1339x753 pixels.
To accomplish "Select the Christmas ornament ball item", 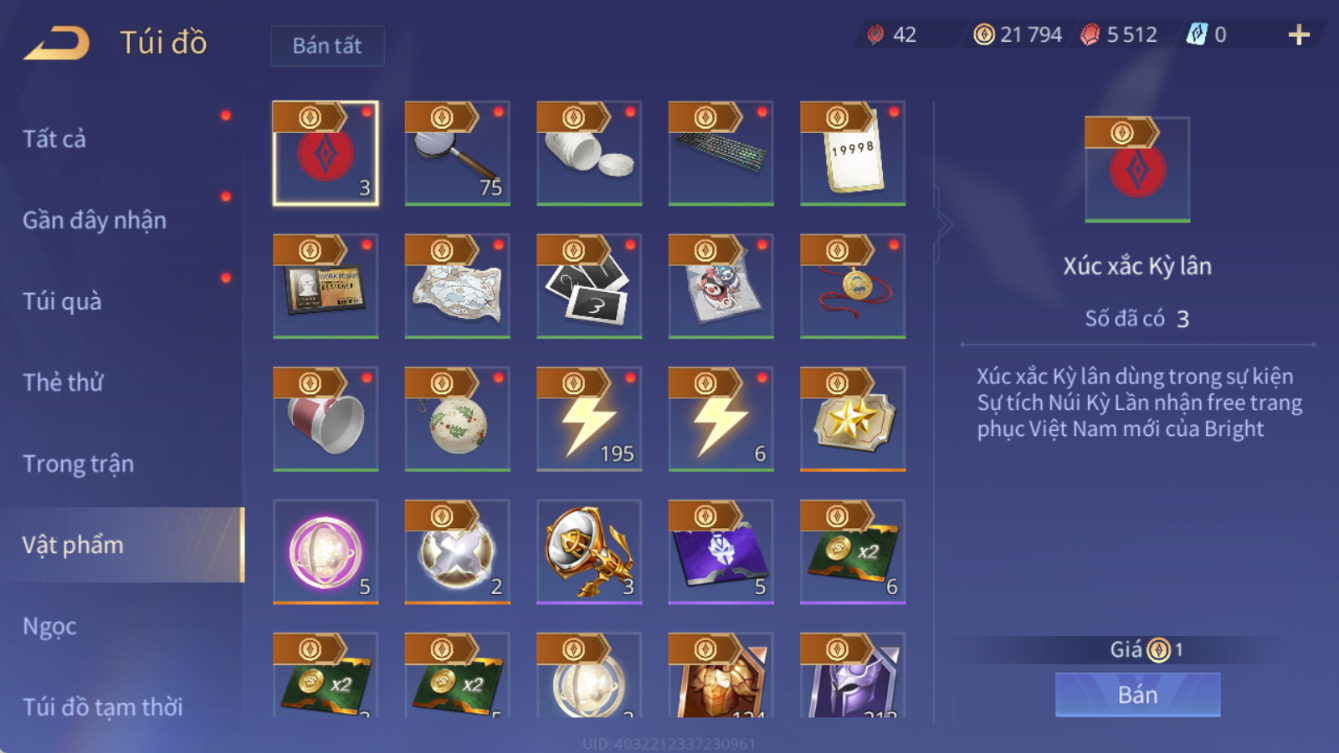I will tap(457, 419).
